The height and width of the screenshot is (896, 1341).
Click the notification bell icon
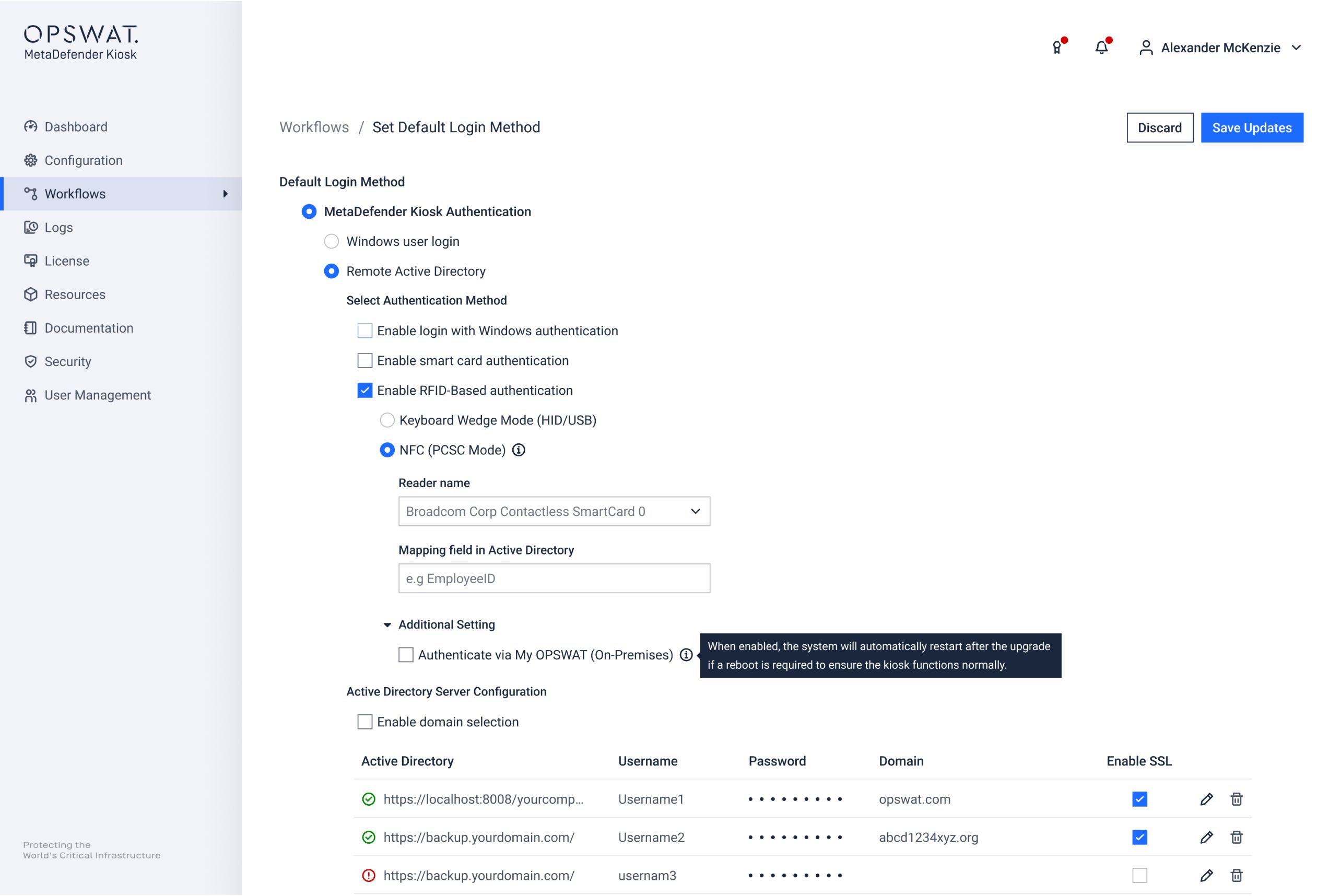tap(1101, 48)
